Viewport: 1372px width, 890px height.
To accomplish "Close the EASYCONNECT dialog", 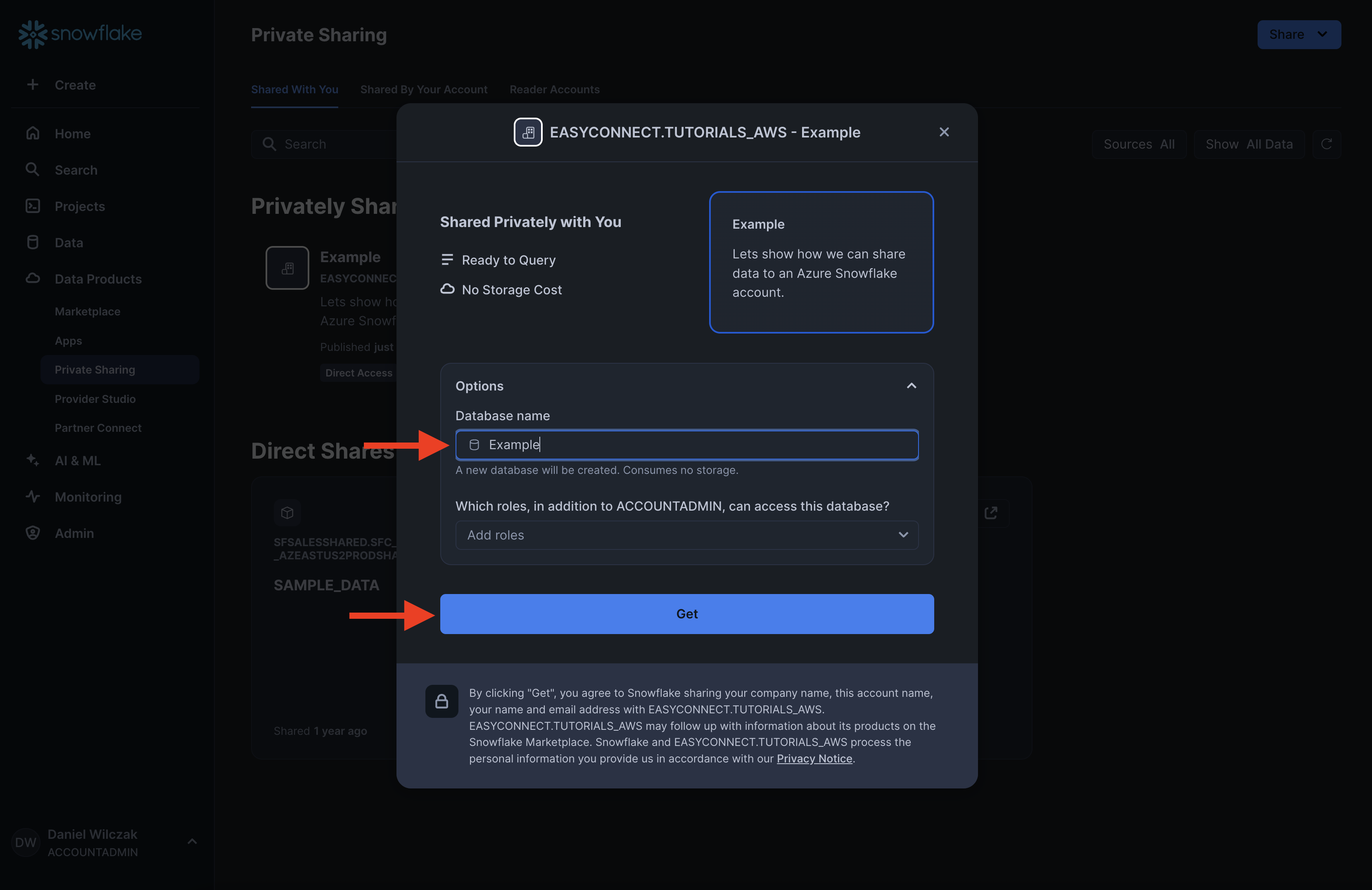I will pos(944,133).
